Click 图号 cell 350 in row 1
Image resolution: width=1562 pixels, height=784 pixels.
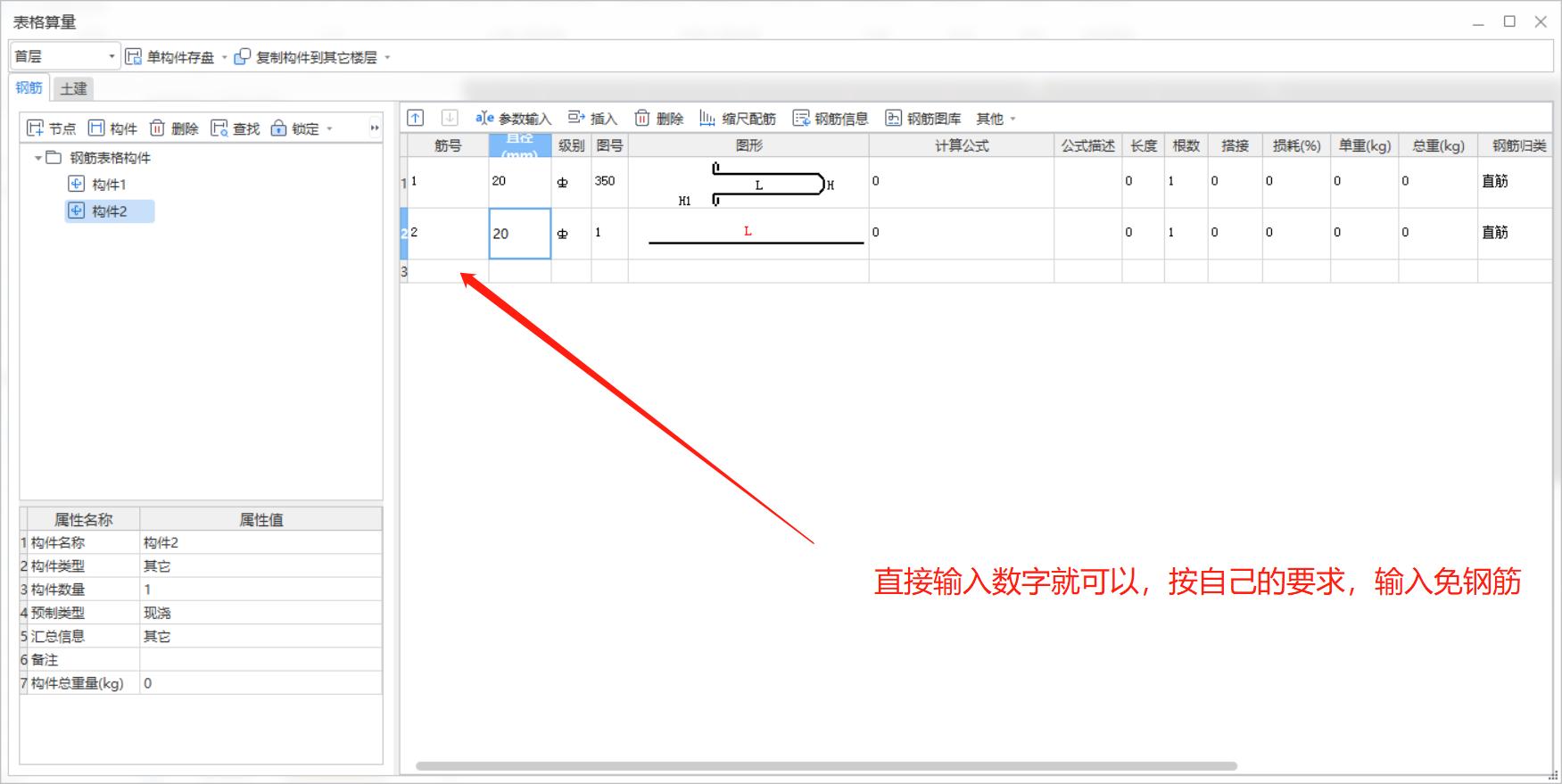tap(610, 182)
